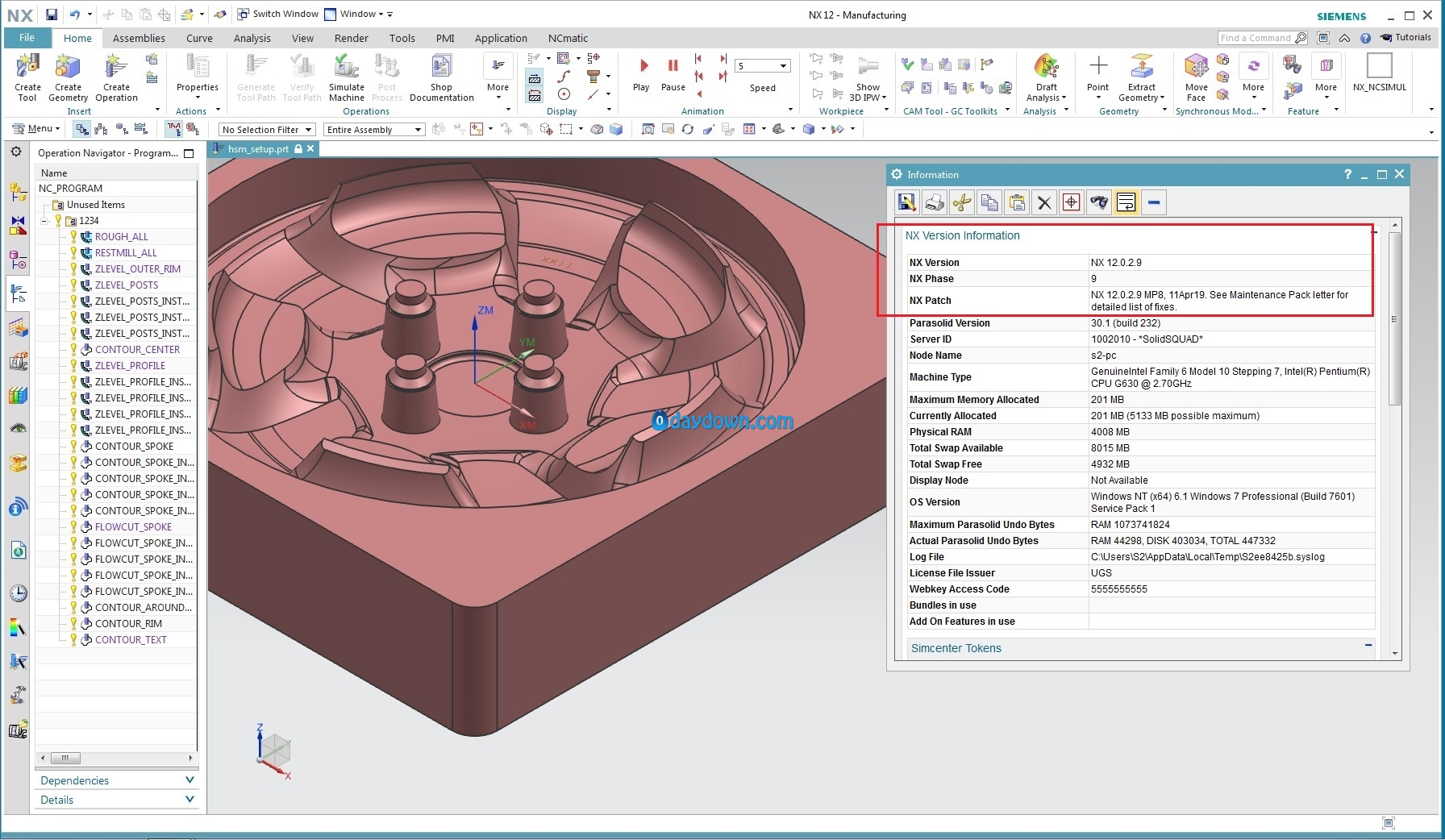The width and height of the screenshot is (1445, 840).
Task: Expand the Details panel
Action: coord(189,799)
